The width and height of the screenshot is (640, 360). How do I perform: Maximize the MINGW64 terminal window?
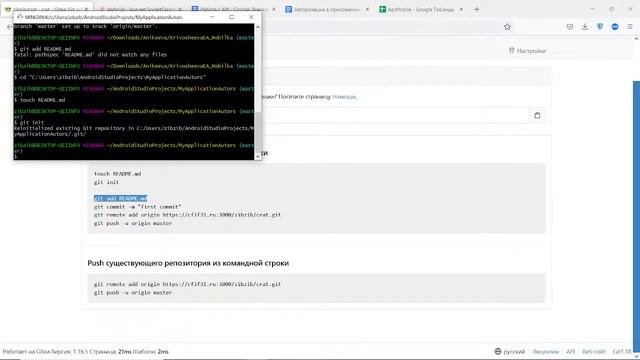click(231, 17)
